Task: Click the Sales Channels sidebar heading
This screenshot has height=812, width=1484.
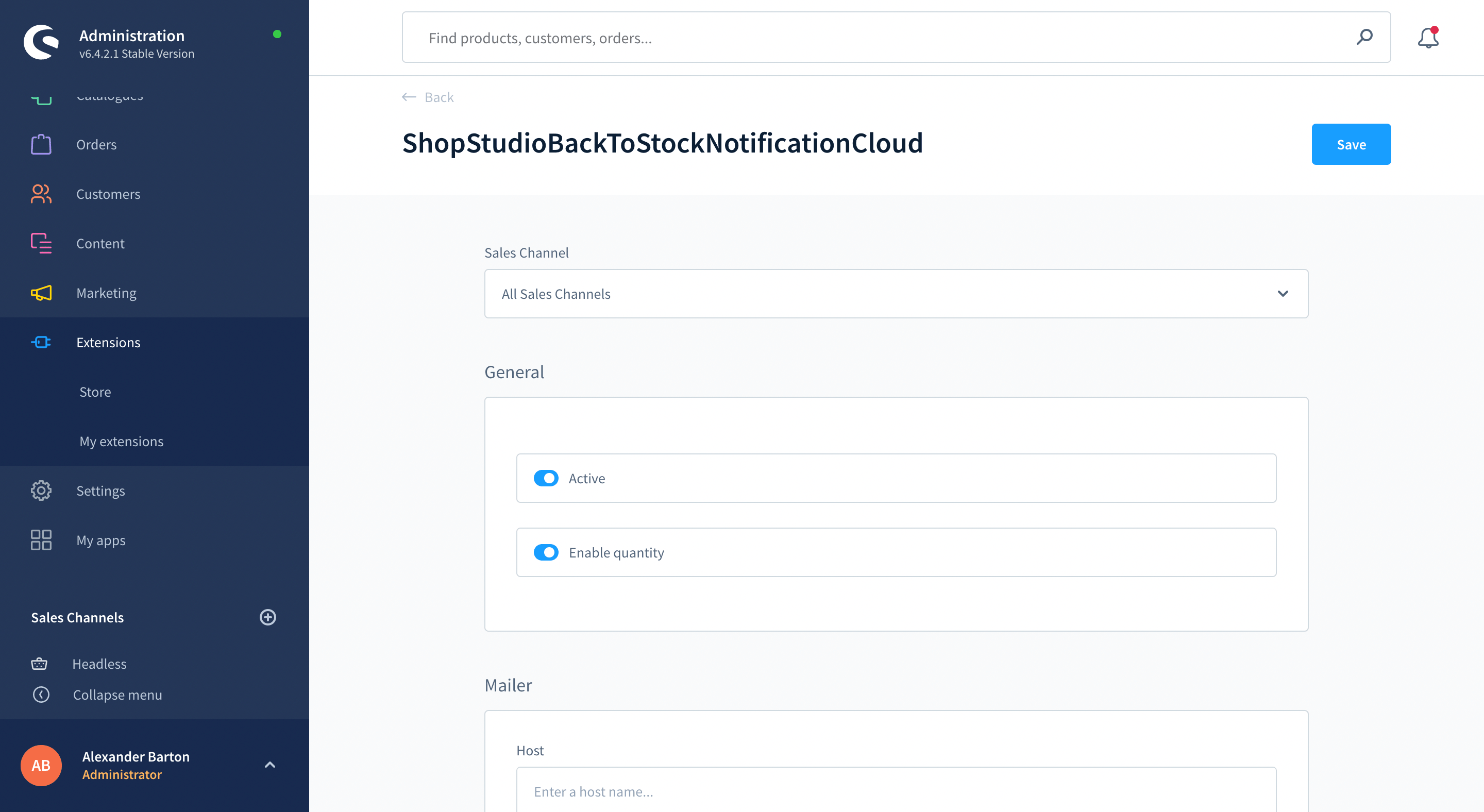Action: pos(77,617)
